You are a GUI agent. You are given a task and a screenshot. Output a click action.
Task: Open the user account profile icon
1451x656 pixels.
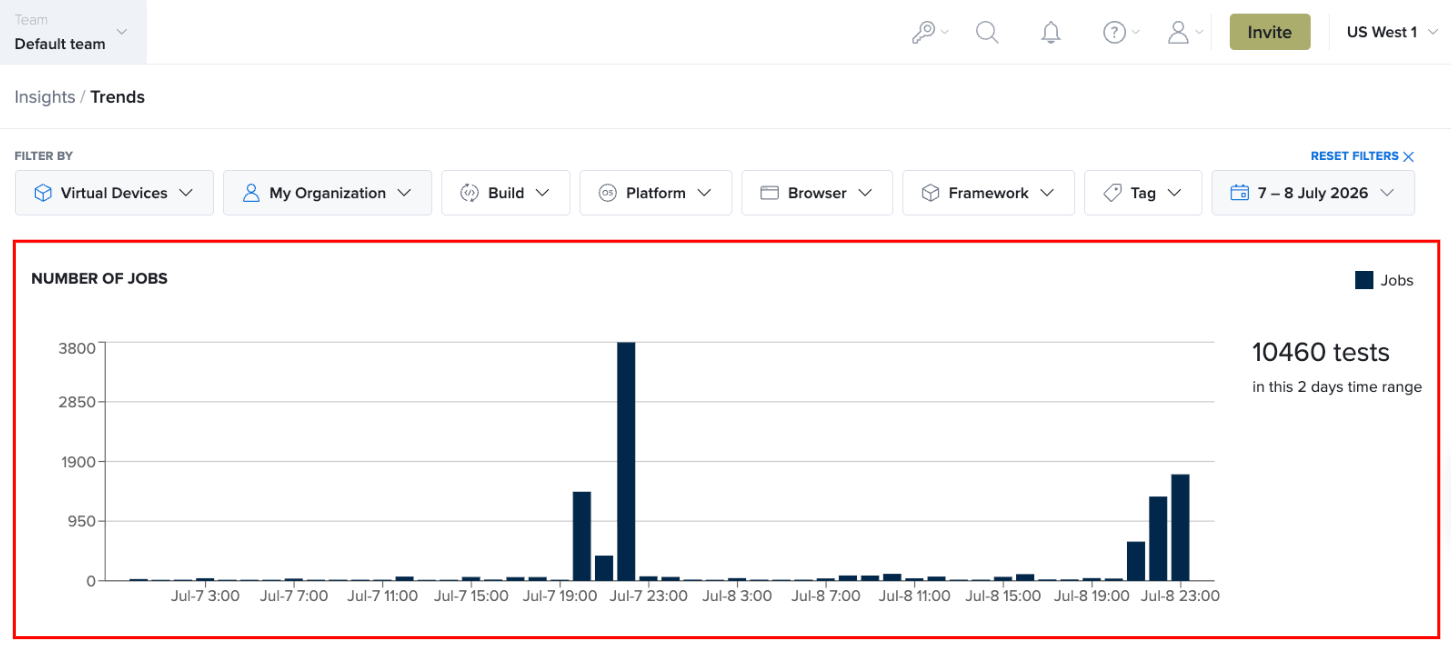[x=1178, y=32]
